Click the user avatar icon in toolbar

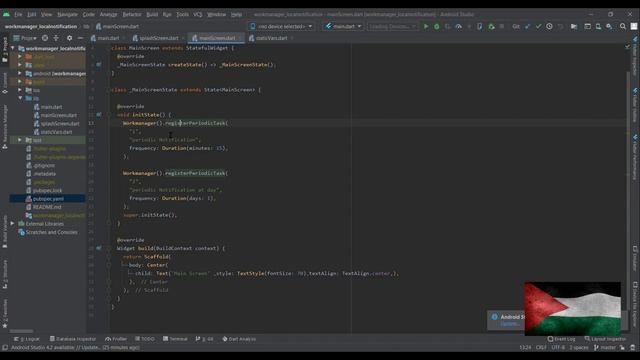(634, 27)
